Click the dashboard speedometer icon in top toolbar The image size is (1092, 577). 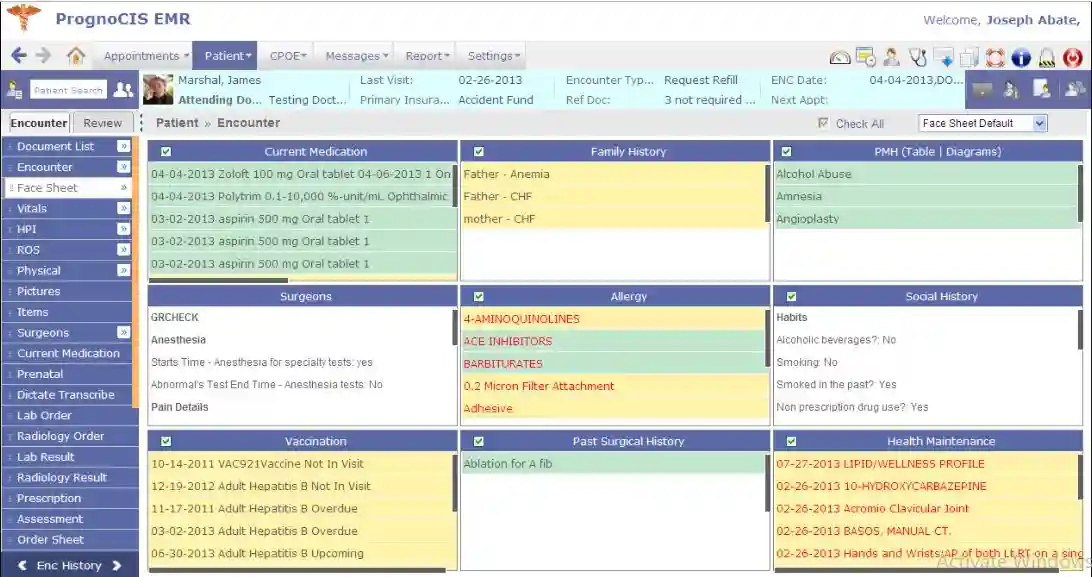coord(839,57)
